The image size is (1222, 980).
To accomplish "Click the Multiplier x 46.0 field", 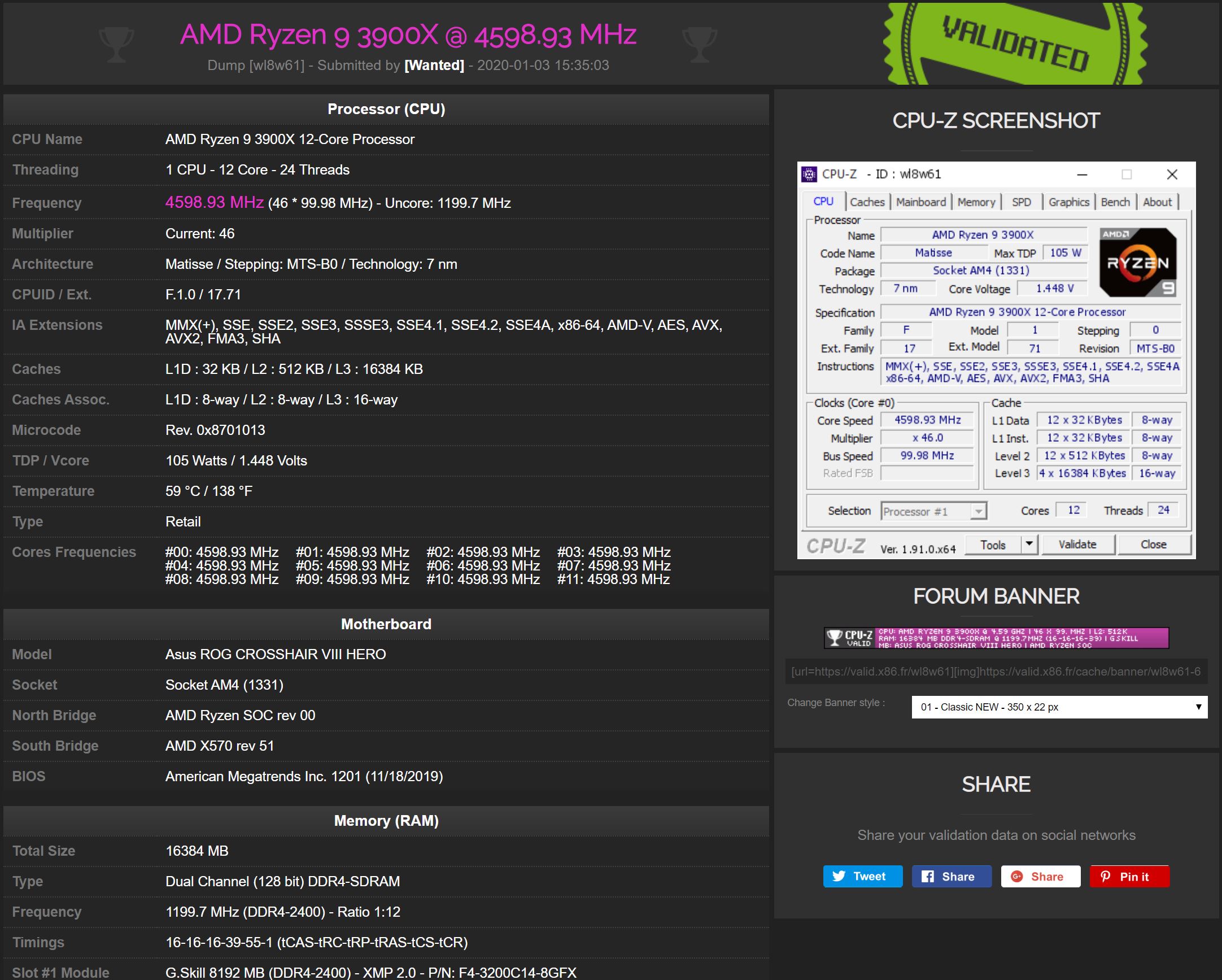I will point(927,438).
